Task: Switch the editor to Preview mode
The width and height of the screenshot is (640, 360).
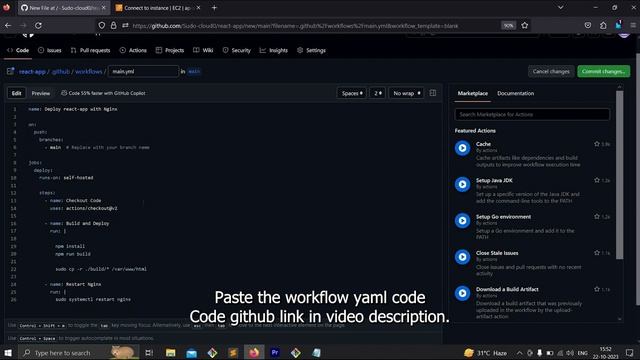Action: 41,93
